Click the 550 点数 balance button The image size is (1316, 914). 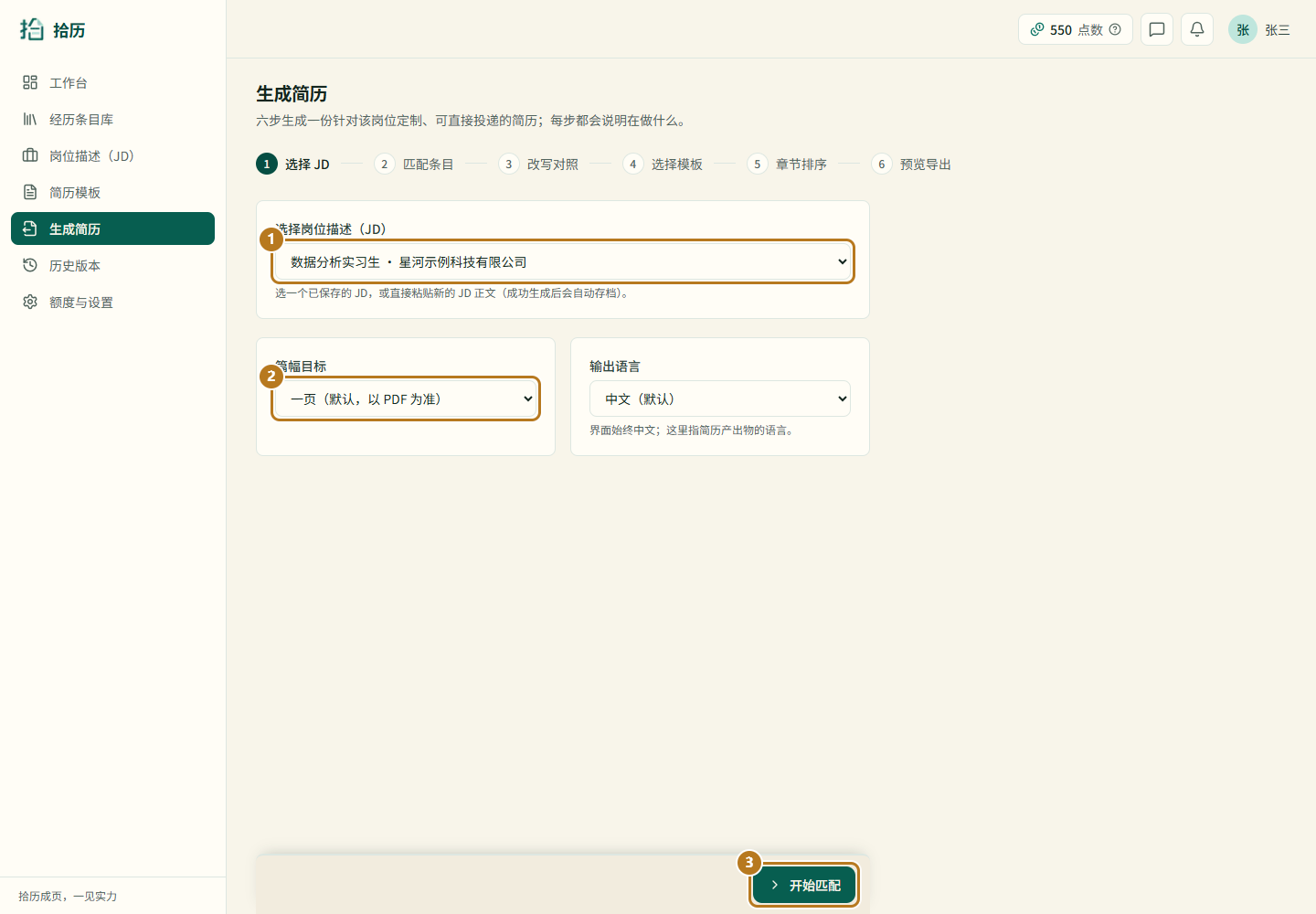click(x=1076, y=29)
